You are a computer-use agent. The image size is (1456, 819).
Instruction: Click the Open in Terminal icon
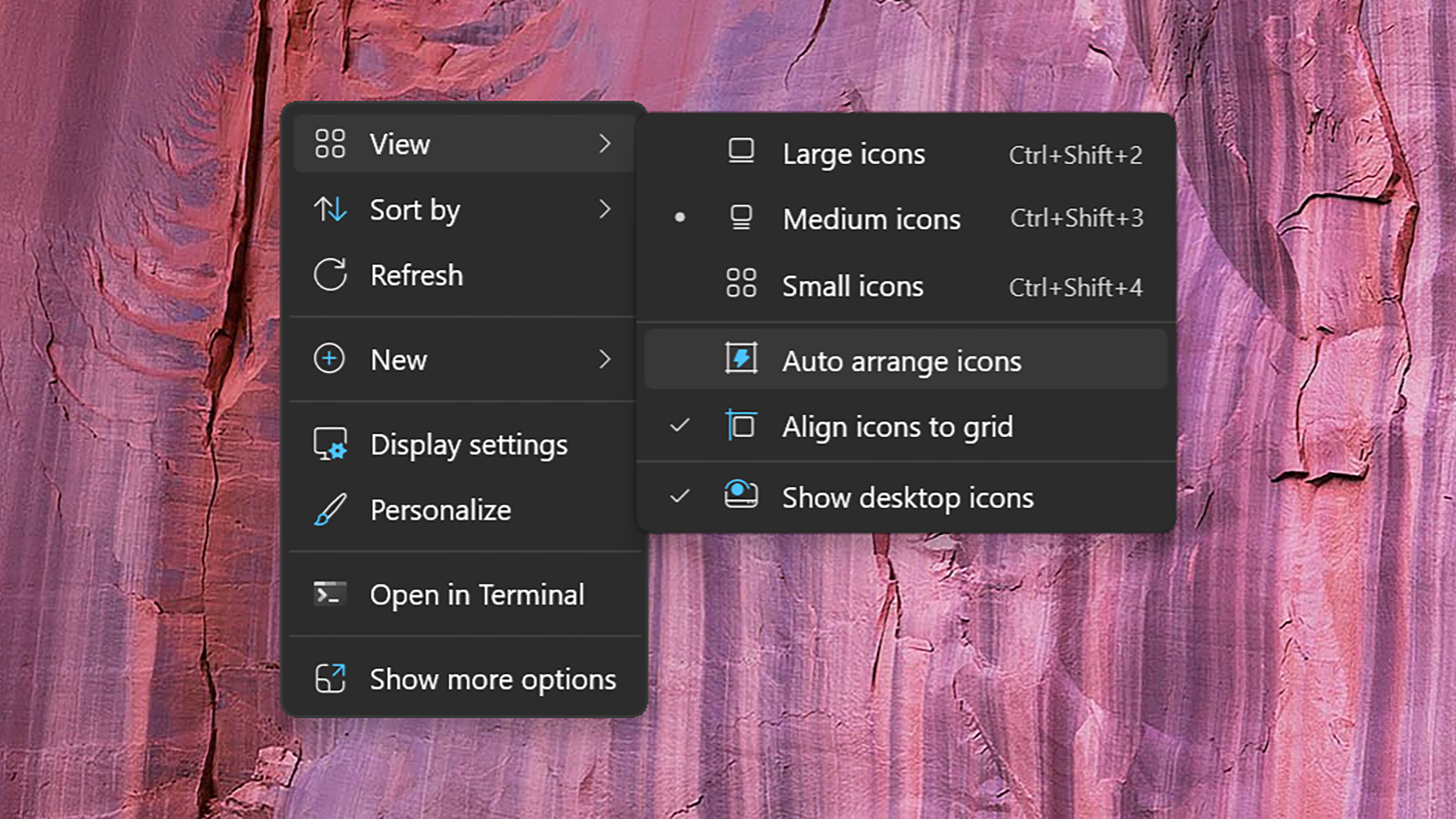coord(329,594)
